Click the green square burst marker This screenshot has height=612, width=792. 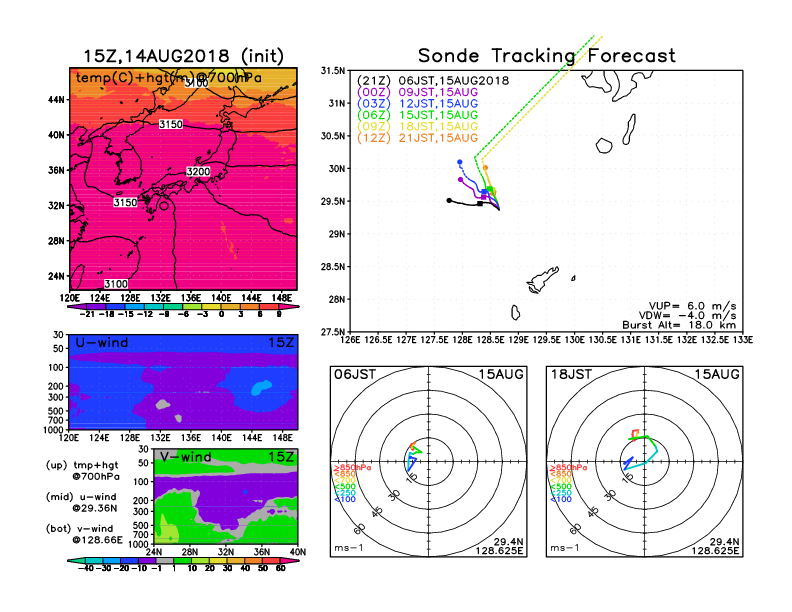(490, 189)
